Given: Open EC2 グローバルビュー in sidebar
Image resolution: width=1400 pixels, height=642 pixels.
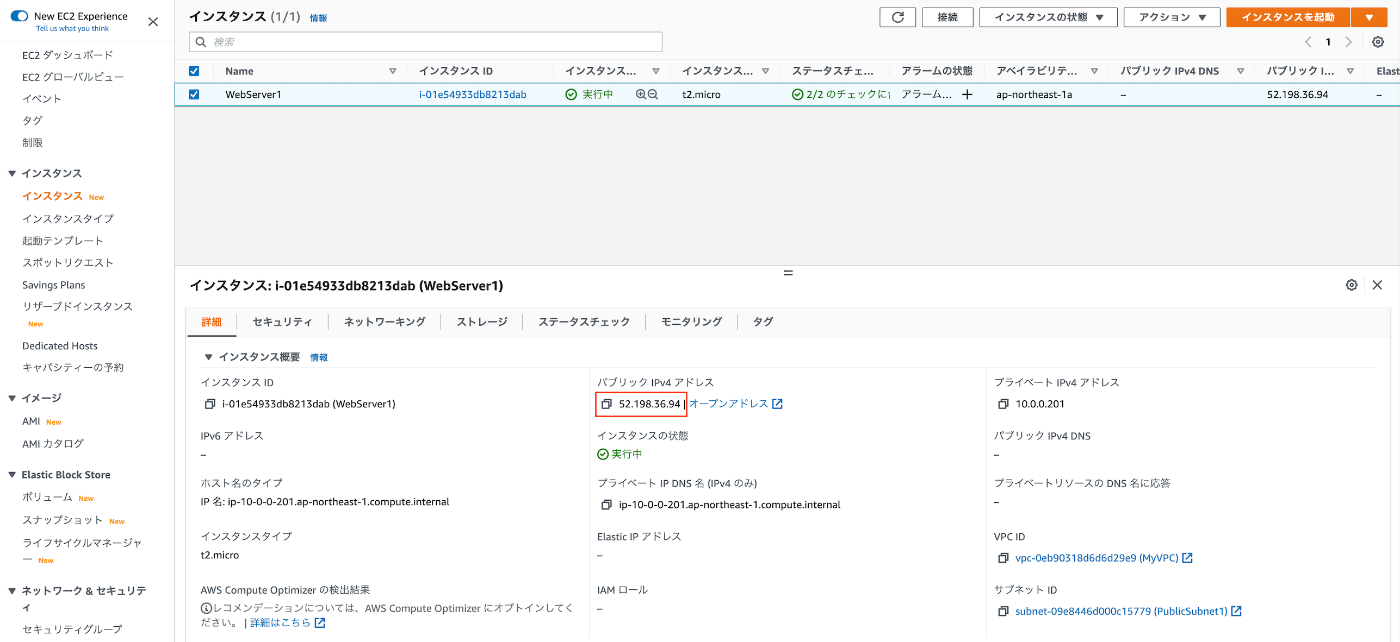Looking at the screenshot, I should pyautogui.click(x=73, y=77).
